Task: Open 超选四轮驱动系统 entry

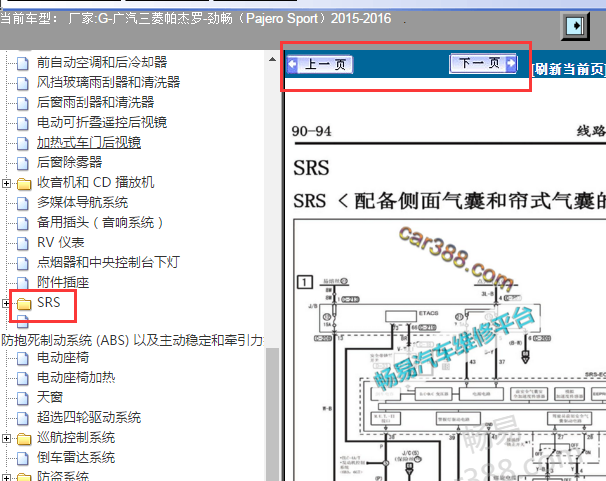Action: [x=89, y=418]
